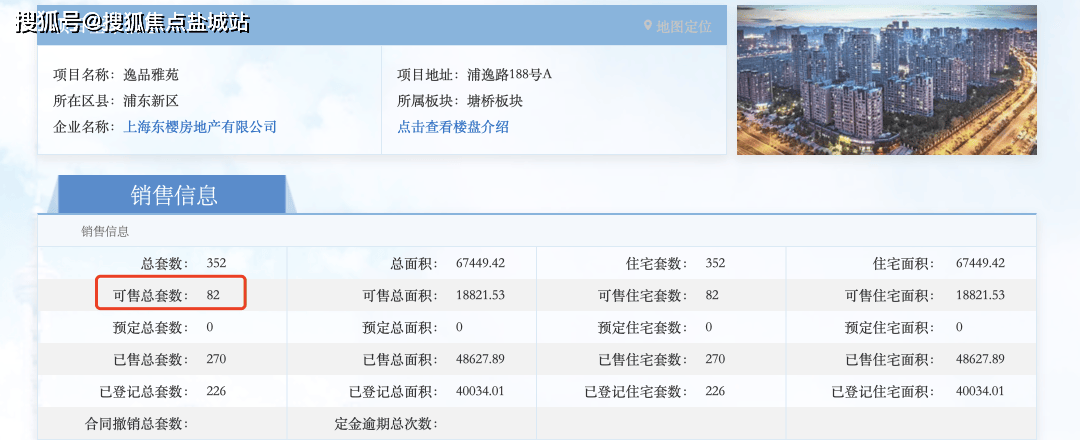Click the 总套数 value 352
This screenshot has width=1080, height=440.
pos(216,263)
